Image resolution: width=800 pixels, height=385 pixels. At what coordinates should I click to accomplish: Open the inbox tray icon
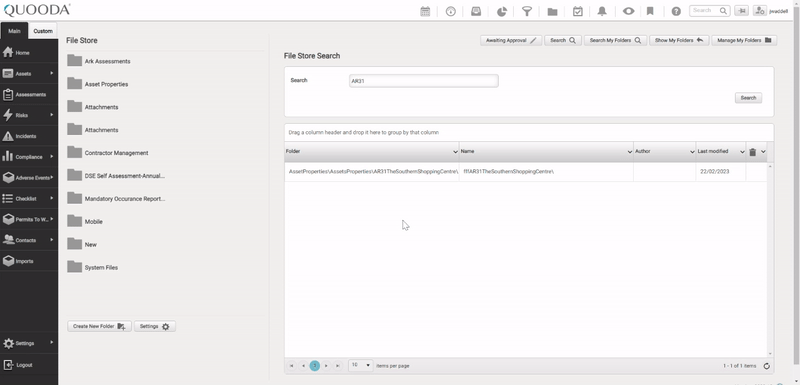pyautogui.click(x=476, y=11)
